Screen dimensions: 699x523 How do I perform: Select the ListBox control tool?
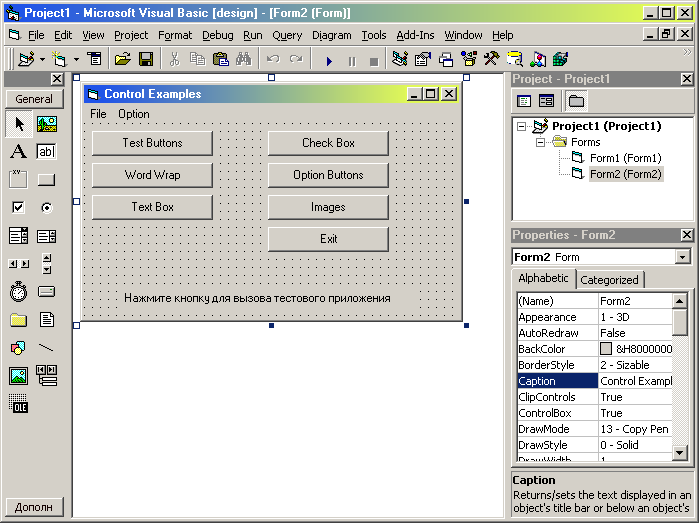click(x=47, y=235)
